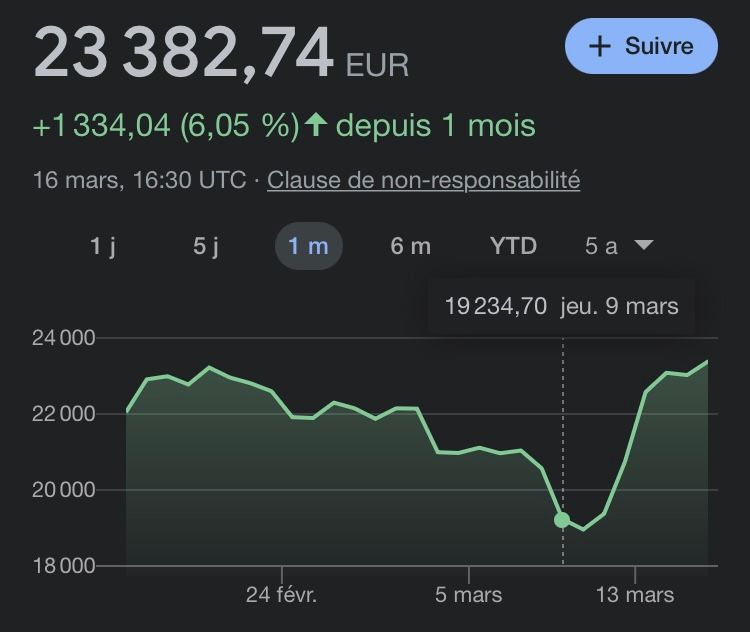
Task: Expand the dropdown arrow next to 5 a
Action: tap(644, 245)
